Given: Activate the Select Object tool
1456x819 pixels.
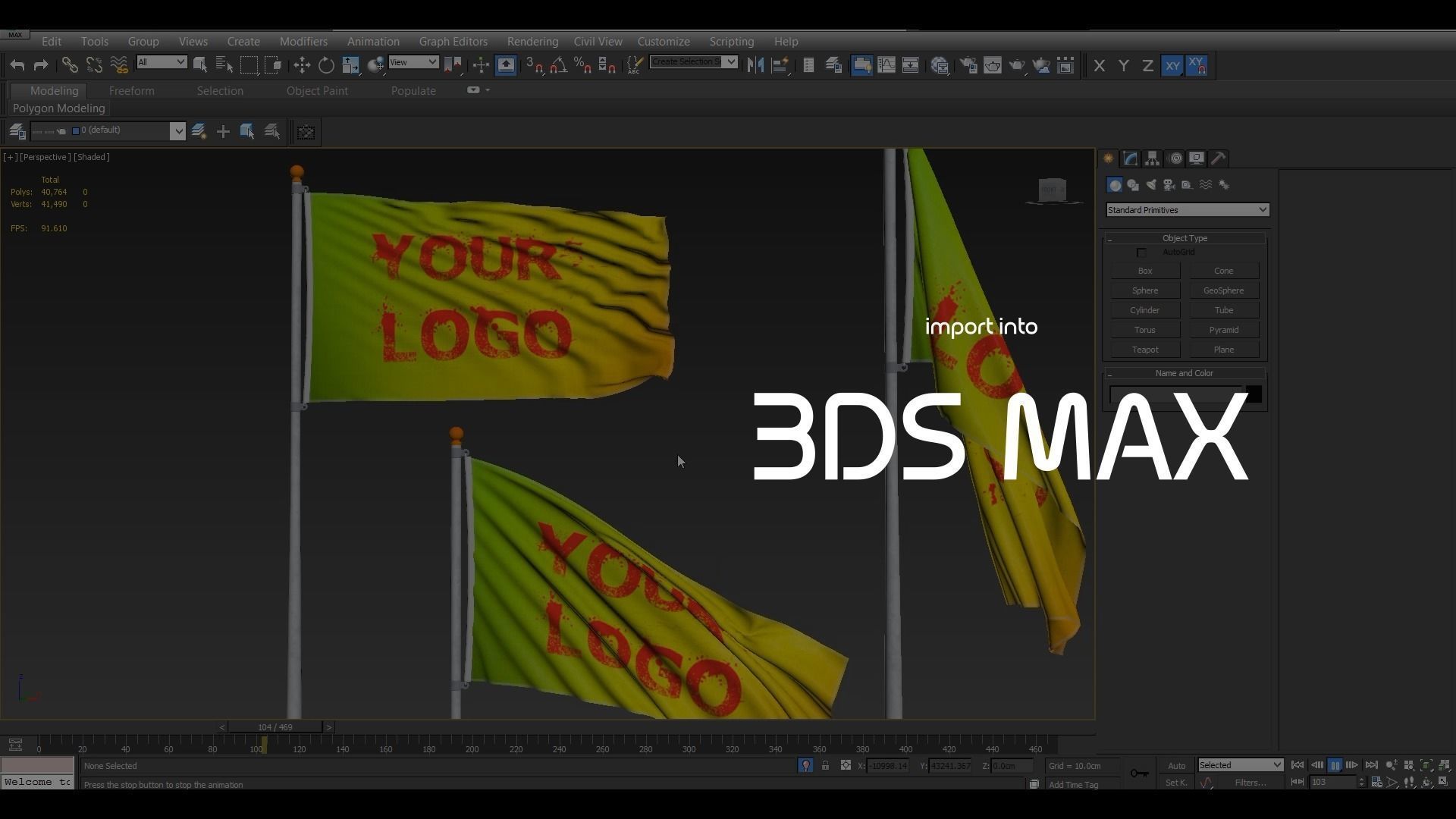Looking at the screenshot, I should [200, 66].
